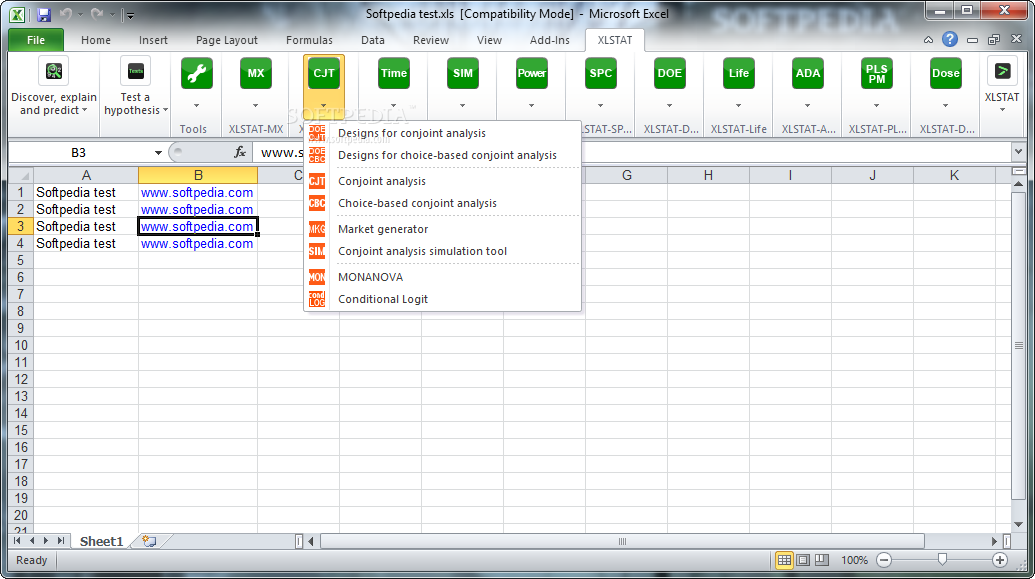Expand the XLSTAT-MX dropdown arrow

pyautogui.click(x=255, y=106)
